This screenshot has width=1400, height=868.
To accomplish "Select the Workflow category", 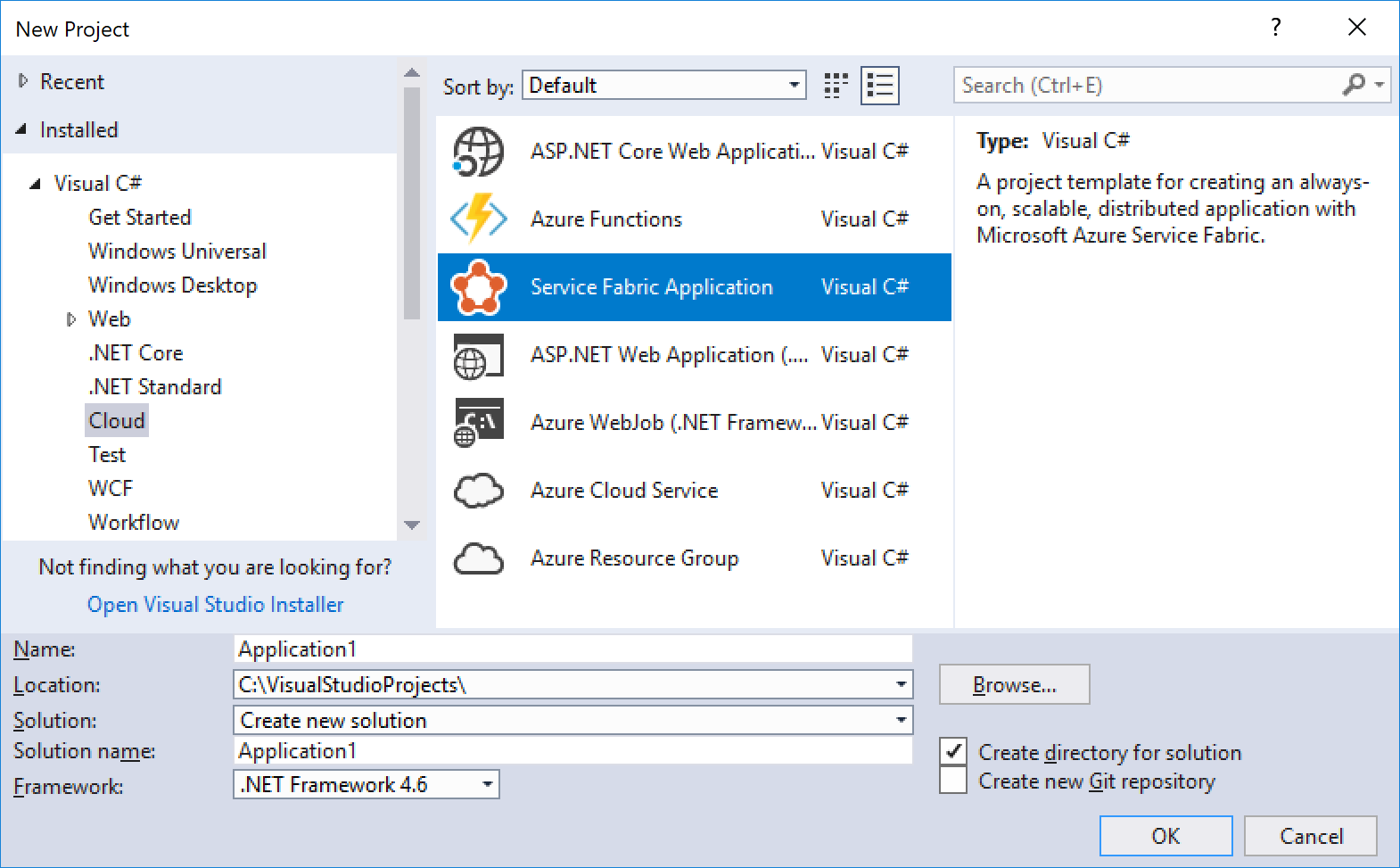I will point(134,523).
